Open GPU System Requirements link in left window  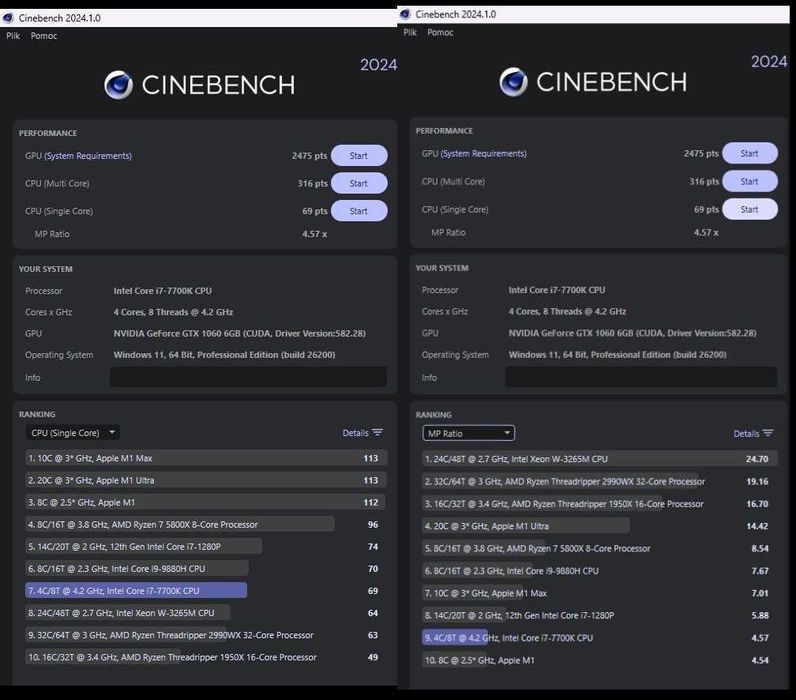pyautogui.click(x=88, y=156)
